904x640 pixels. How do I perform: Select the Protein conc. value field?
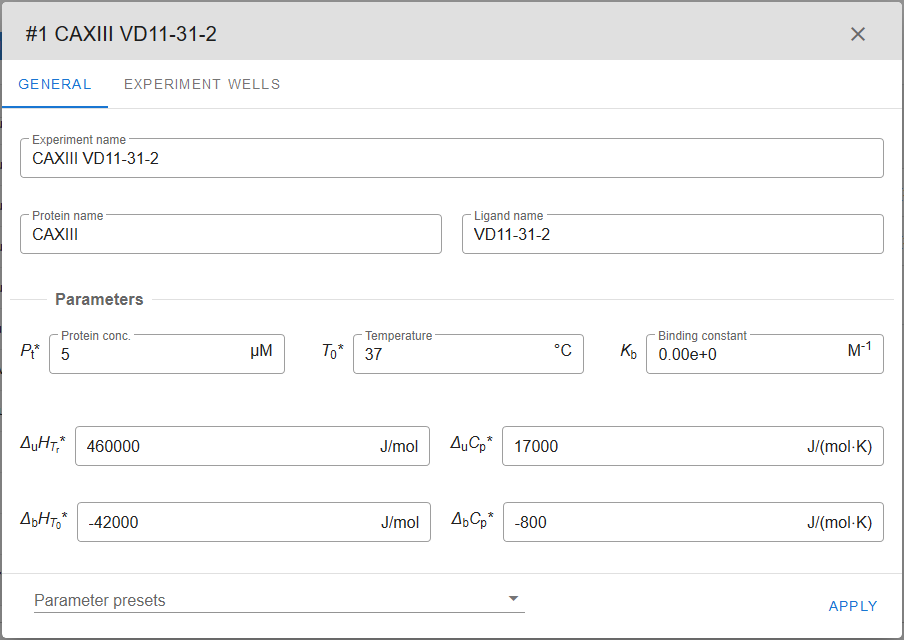(x=150, y=354)
